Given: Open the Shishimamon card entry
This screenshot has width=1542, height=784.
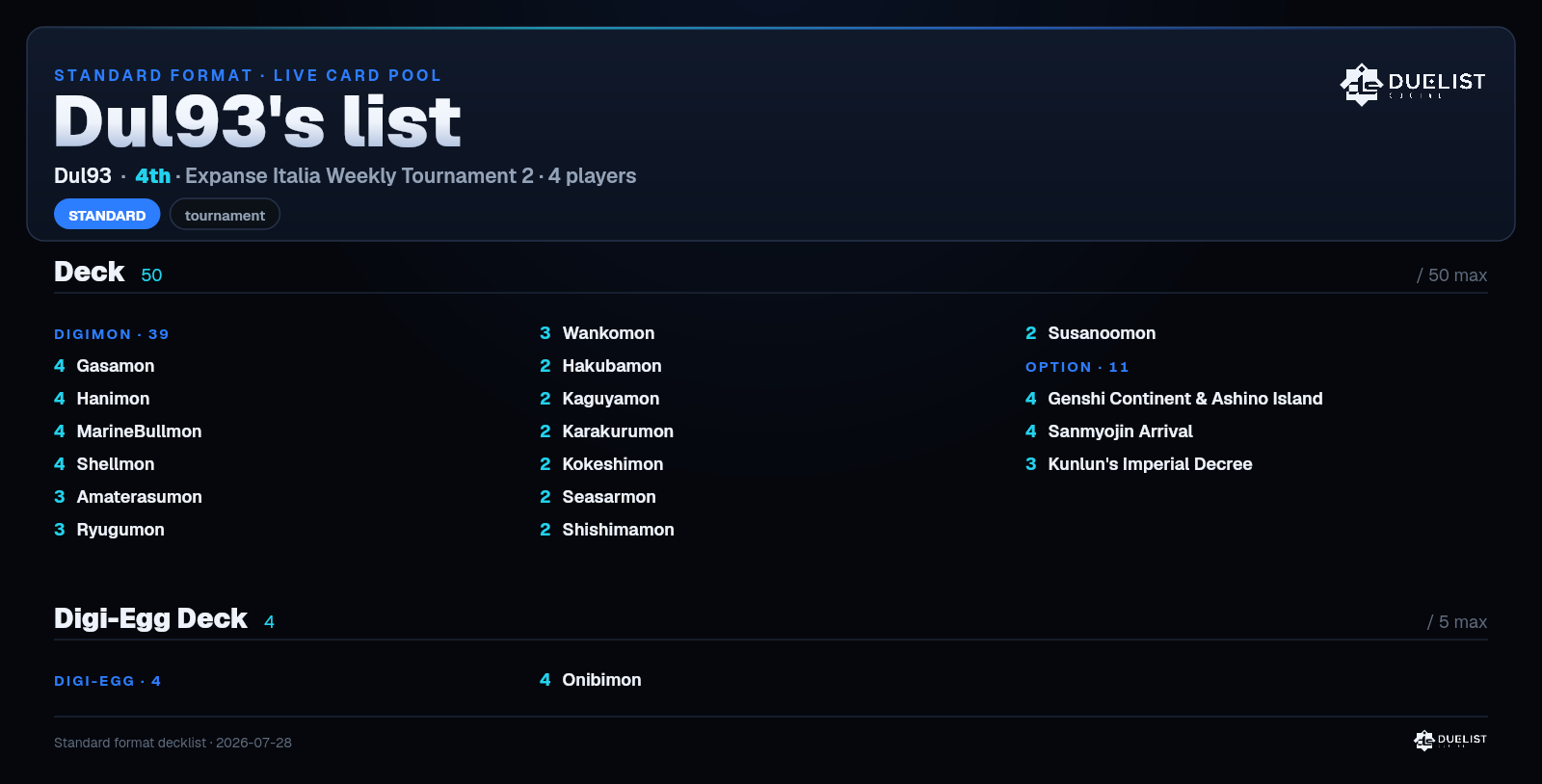Looking at the screenshot, I should point(607,530).
